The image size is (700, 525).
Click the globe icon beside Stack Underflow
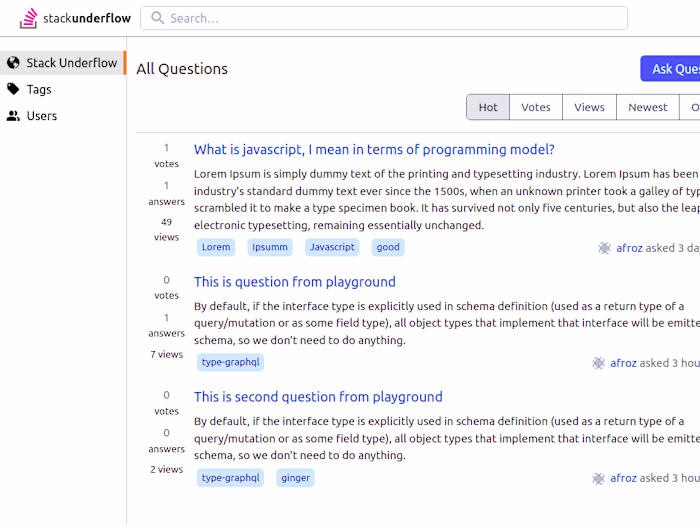pyautogui.click(x=13, y=63)
